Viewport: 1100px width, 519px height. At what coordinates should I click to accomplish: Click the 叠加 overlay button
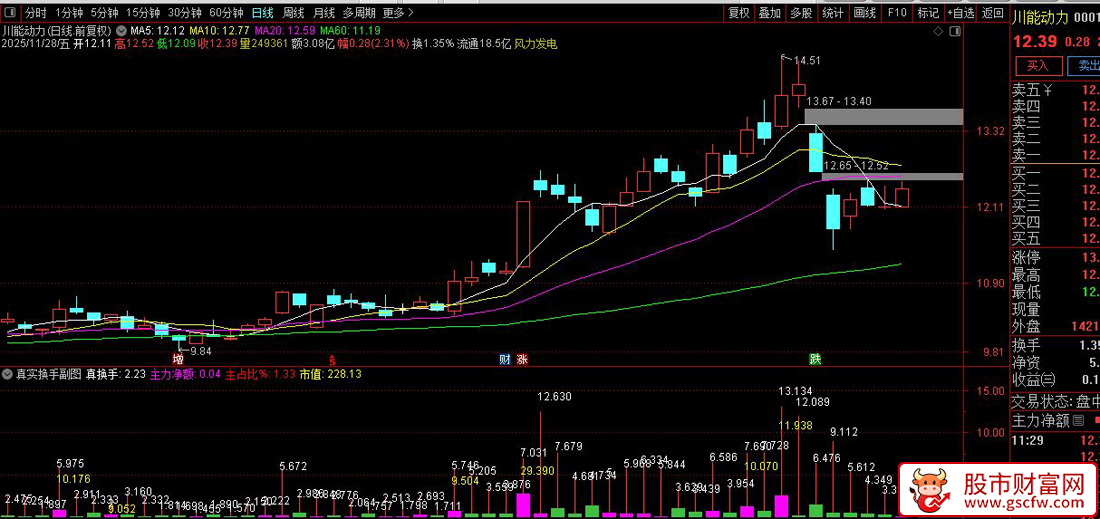(x=770, y=13)
